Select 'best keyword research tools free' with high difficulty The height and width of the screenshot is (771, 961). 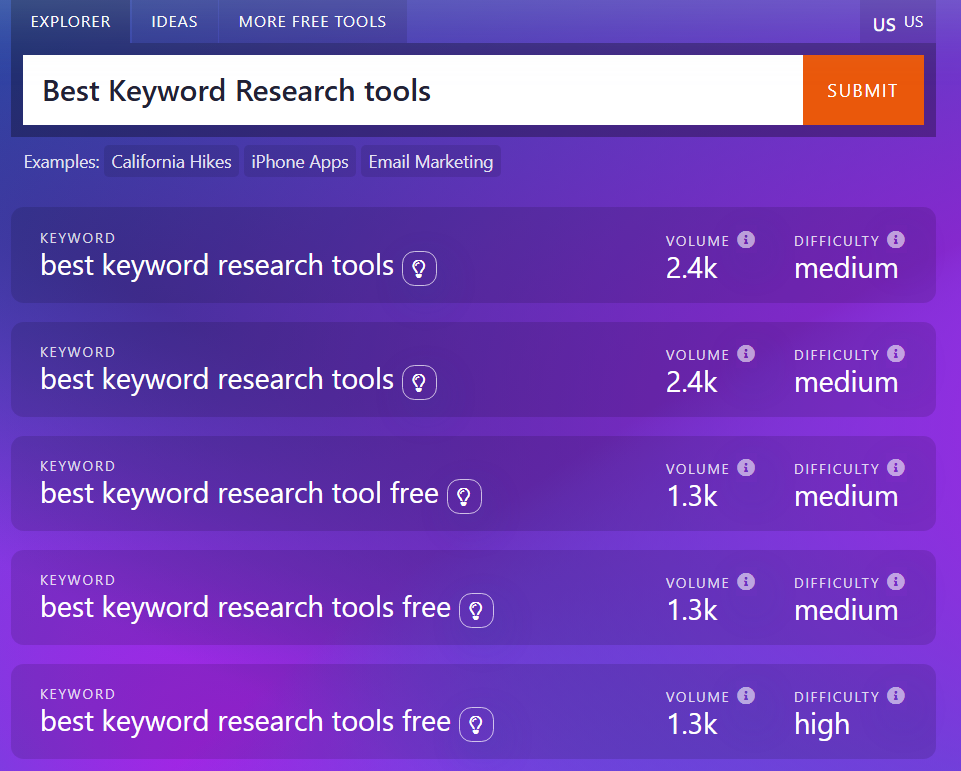coord(246,721)
